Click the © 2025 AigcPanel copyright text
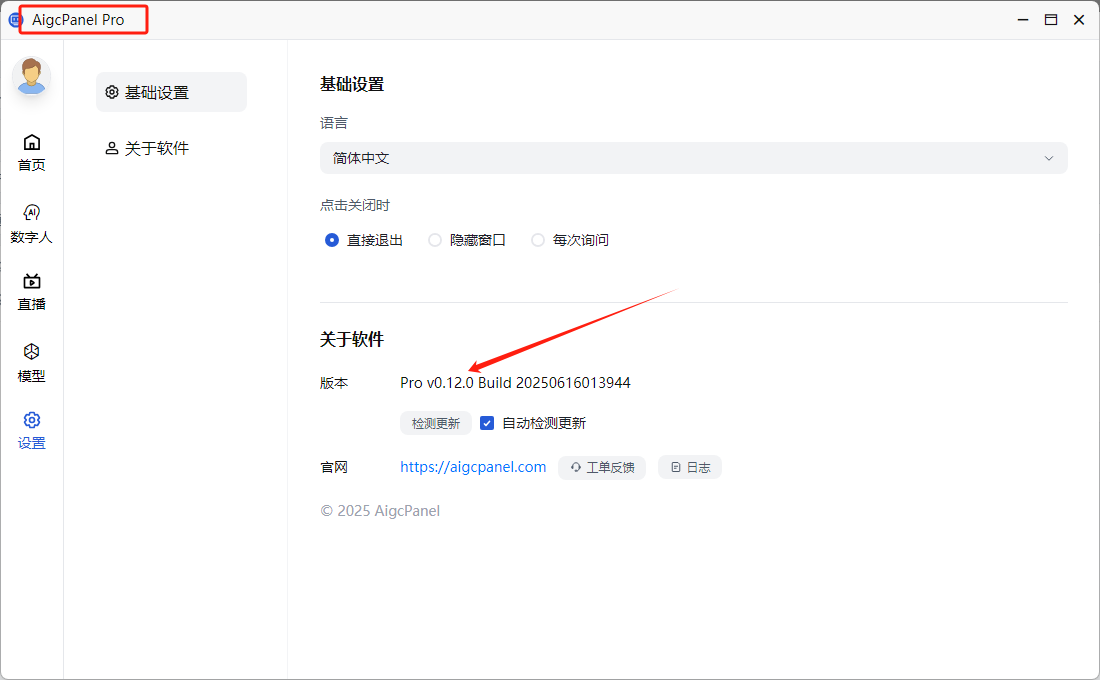 click(x=380, y=511)
